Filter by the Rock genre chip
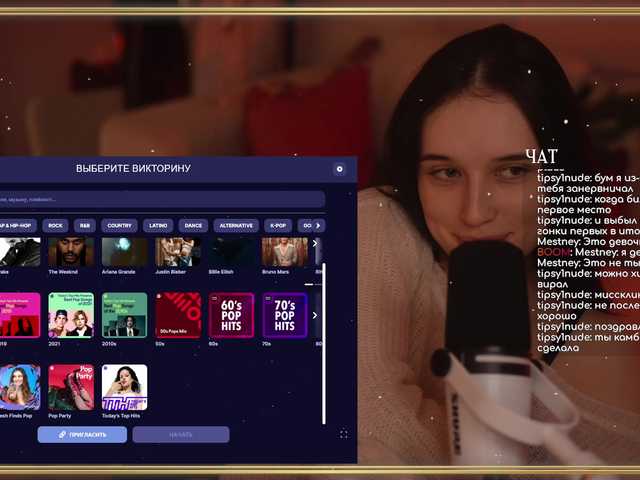 coord(56,226)
